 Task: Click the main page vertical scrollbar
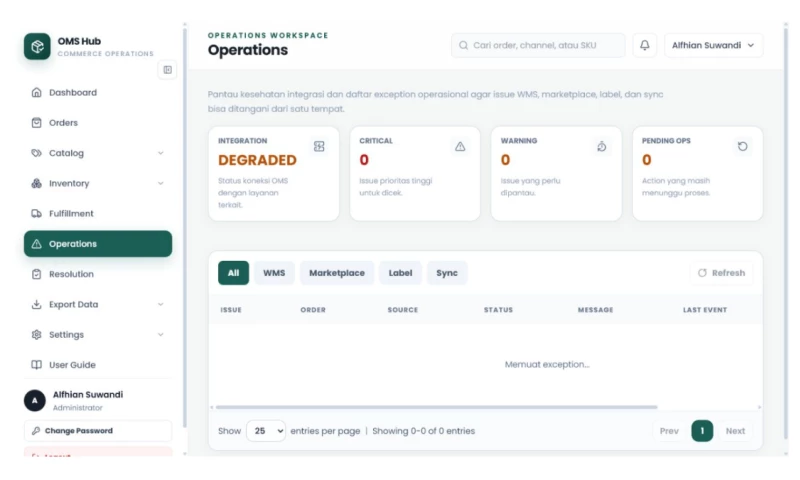pos(786,232)
